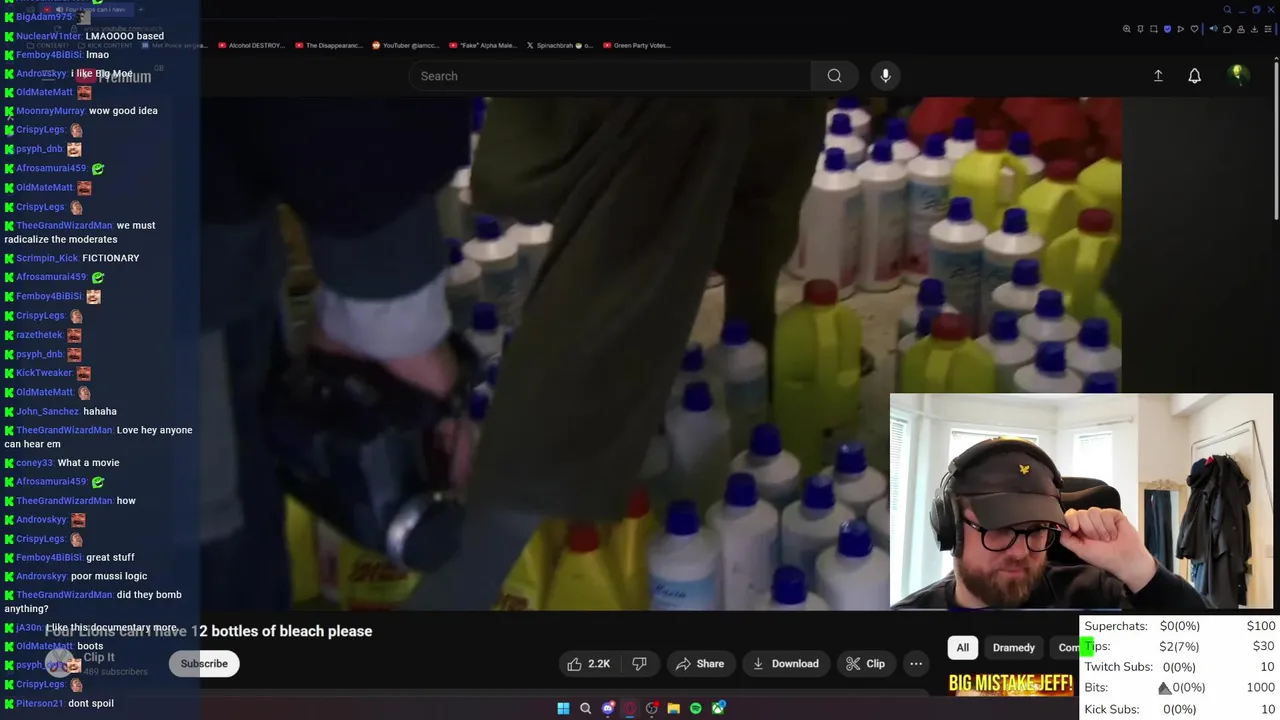Image resolution: width=1280 pixels, height=720 pixels.
Task: Click the browser search-tabs magnifier at top
Action: pos(1227,10)
